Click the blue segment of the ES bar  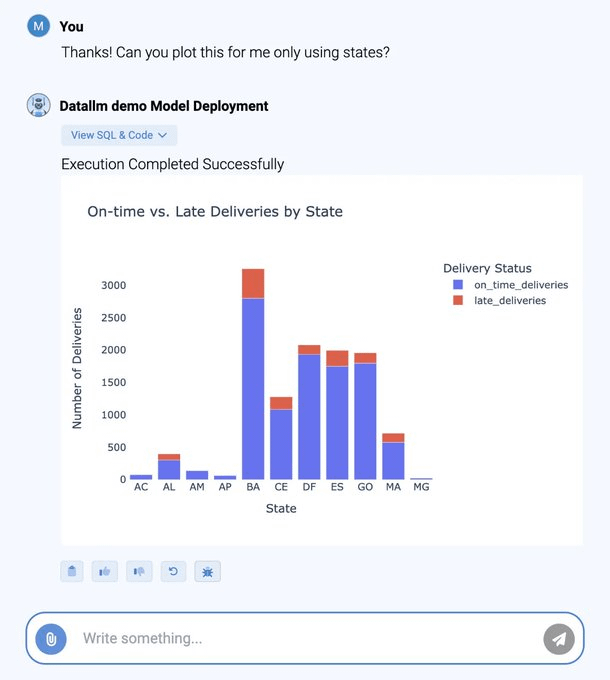(x=337, y=422)
